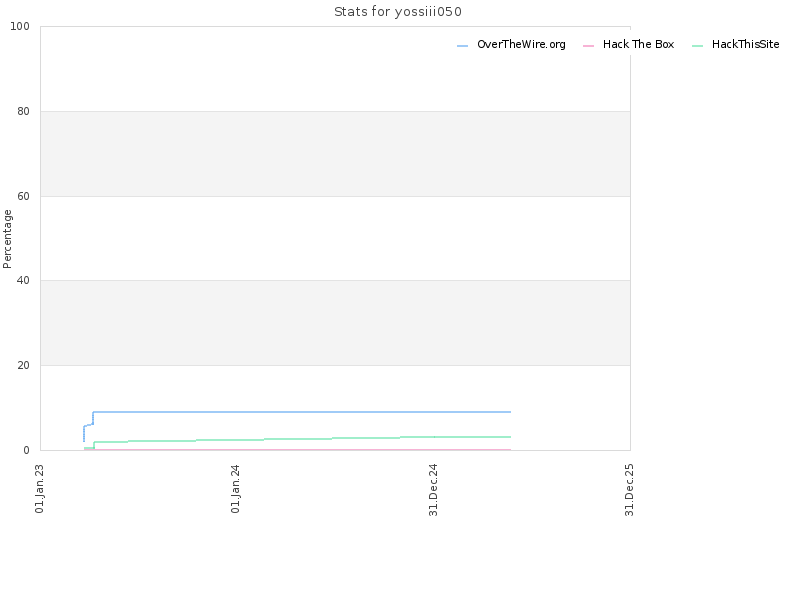800x600 pixels.
Task: Click the 80 tick on the y-axis
Action: pyautogui.click(x=23, y=111)
